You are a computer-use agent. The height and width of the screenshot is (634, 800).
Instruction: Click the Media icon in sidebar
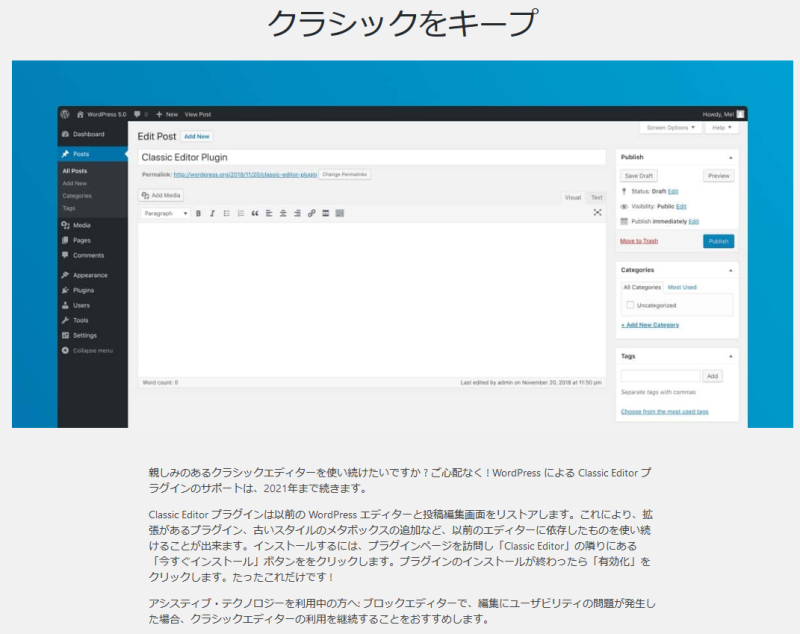point(65,225)
